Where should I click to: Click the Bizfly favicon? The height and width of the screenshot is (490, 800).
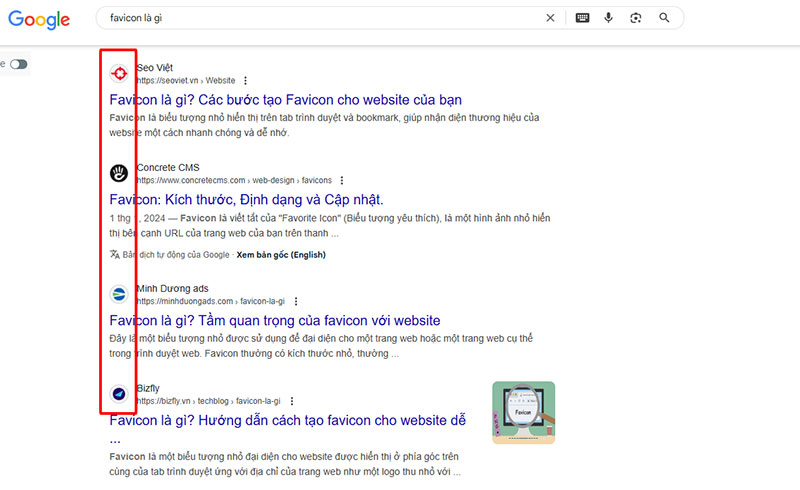click(119, 394)
